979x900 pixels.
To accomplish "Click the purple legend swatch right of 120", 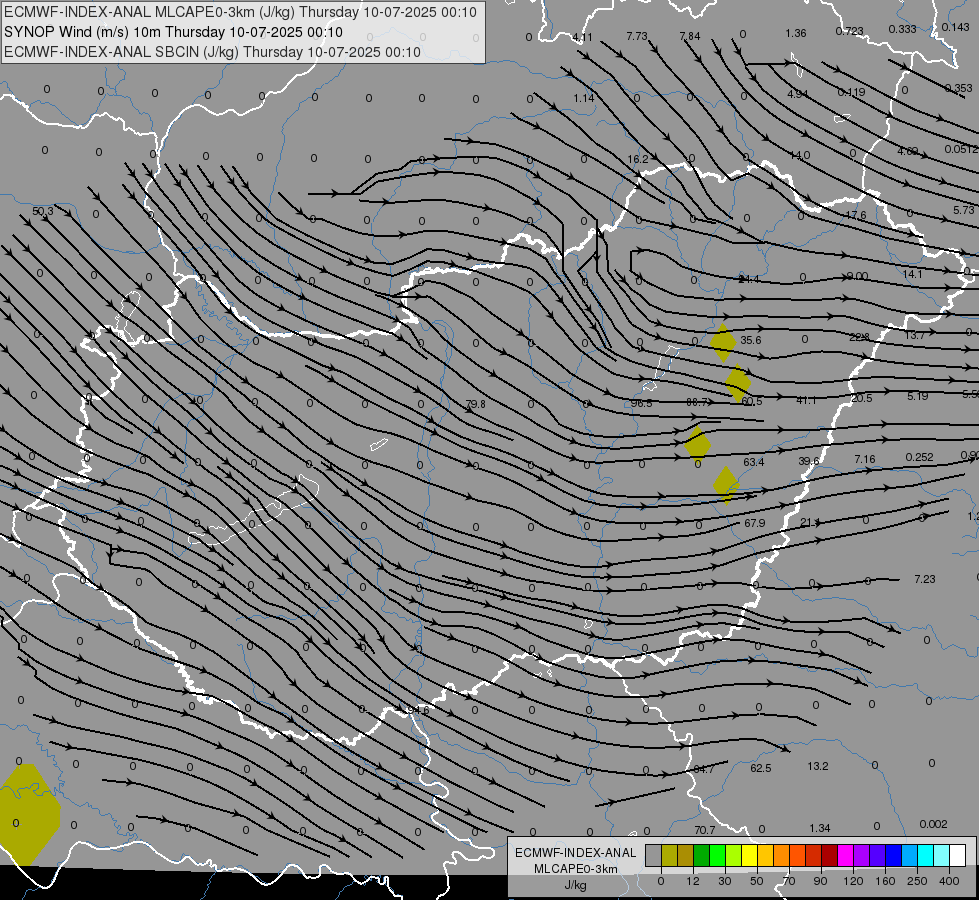I will (x=862, y=855).
